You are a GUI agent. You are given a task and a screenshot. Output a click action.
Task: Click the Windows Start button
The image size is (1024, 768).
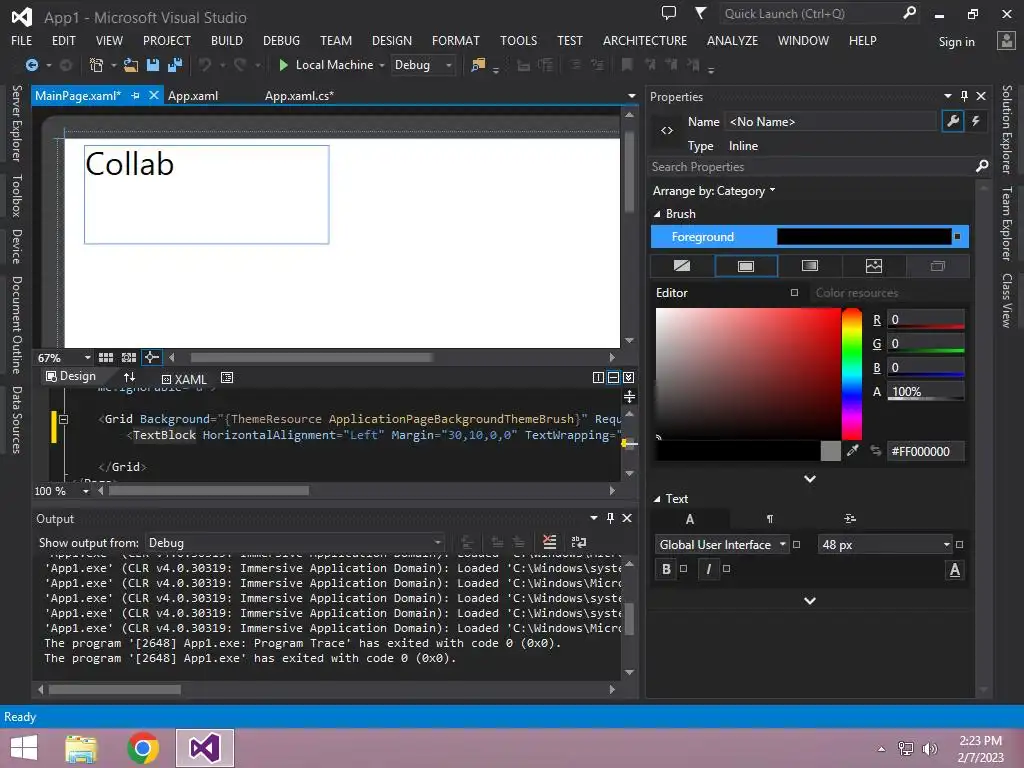point(24,748)
